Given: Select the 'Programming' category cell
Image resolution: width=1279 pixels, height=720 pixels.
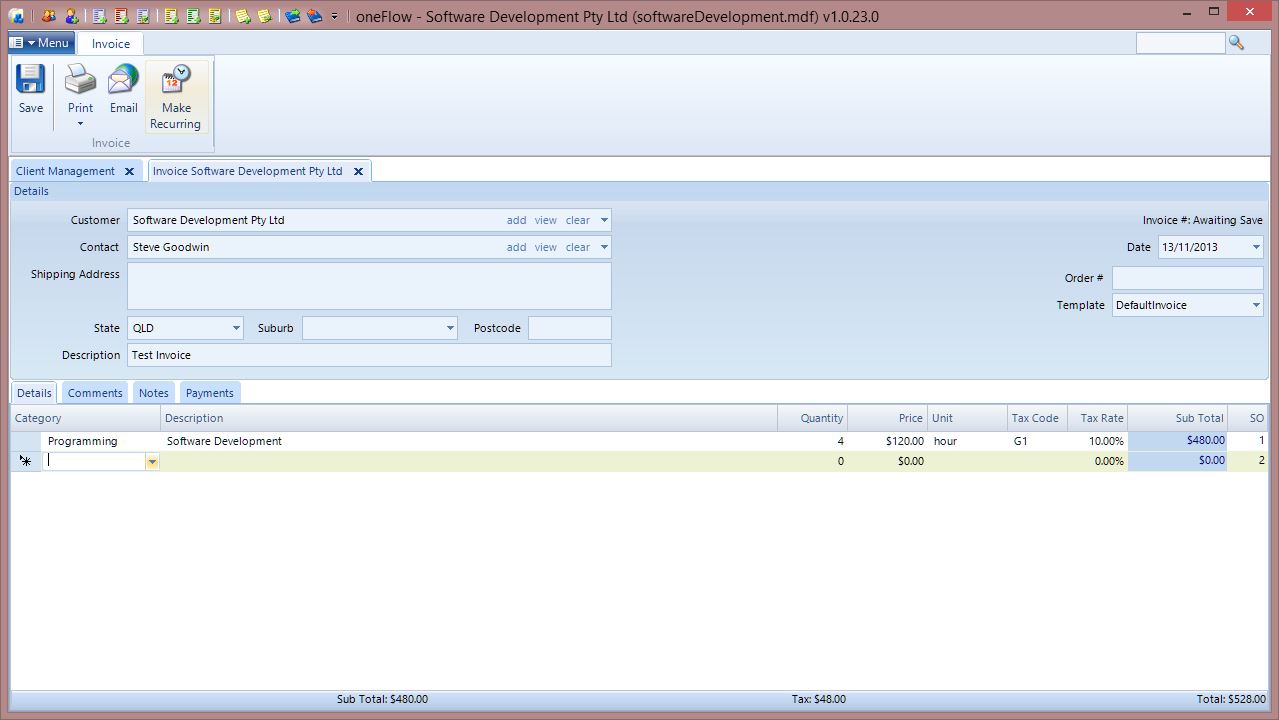Looking at the screenshot, I should (101, 441).
